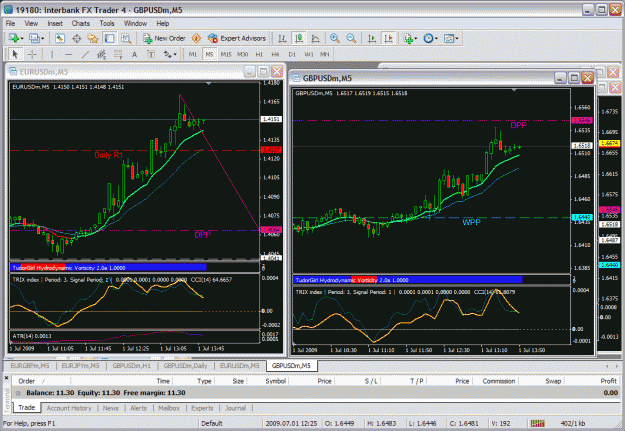Select the Fibonacci Retracement tool

pos(118,54)
